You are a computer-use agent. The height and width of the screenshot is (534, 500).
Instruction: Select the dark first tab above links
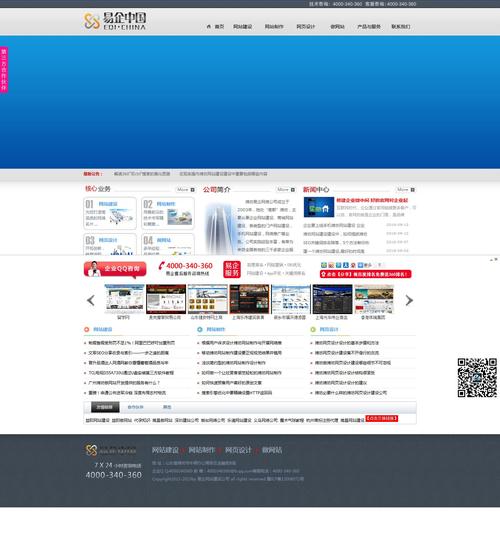[105, 407]
